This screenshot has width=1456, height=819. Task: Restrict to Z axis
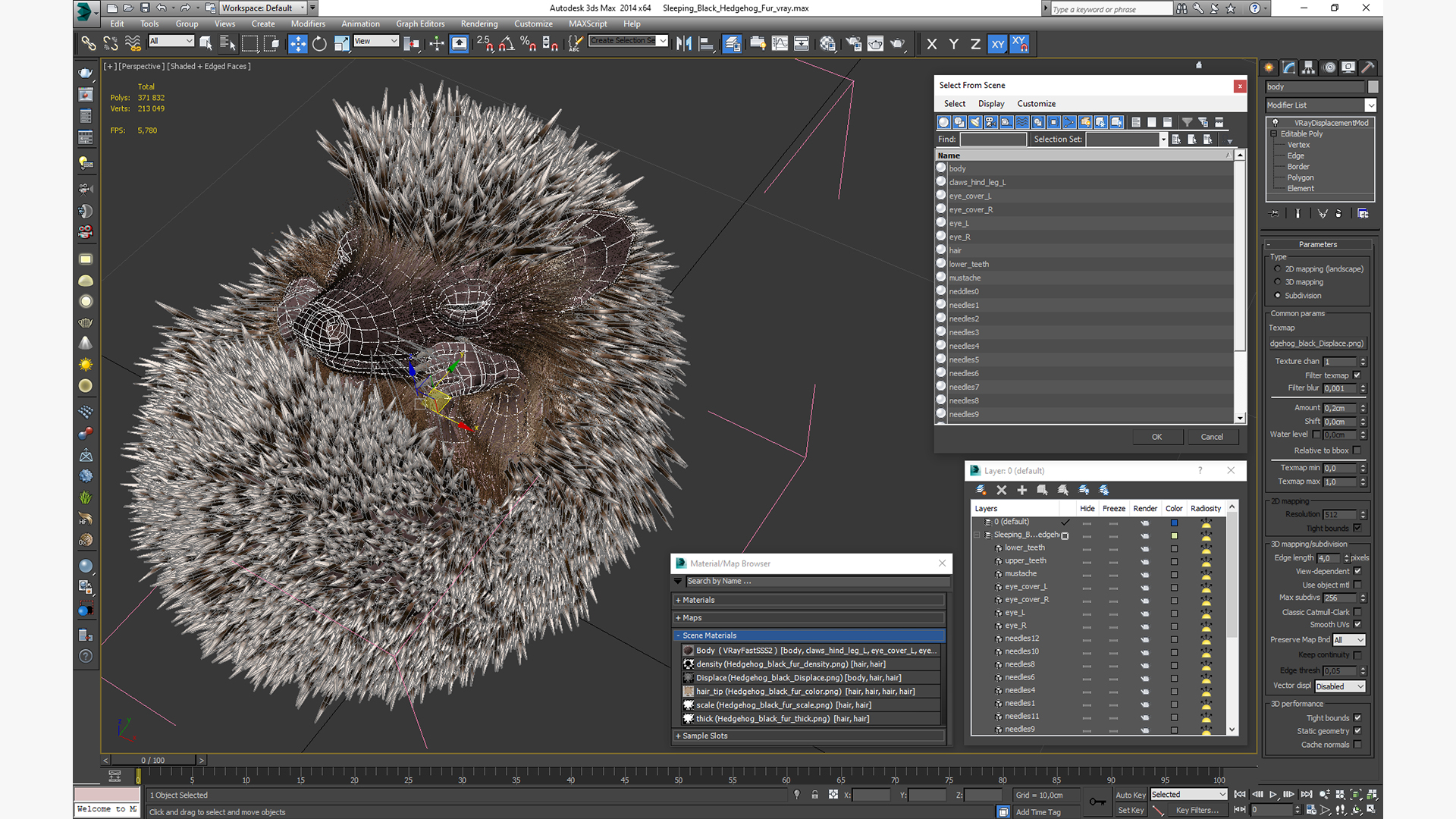pos(975,44)
